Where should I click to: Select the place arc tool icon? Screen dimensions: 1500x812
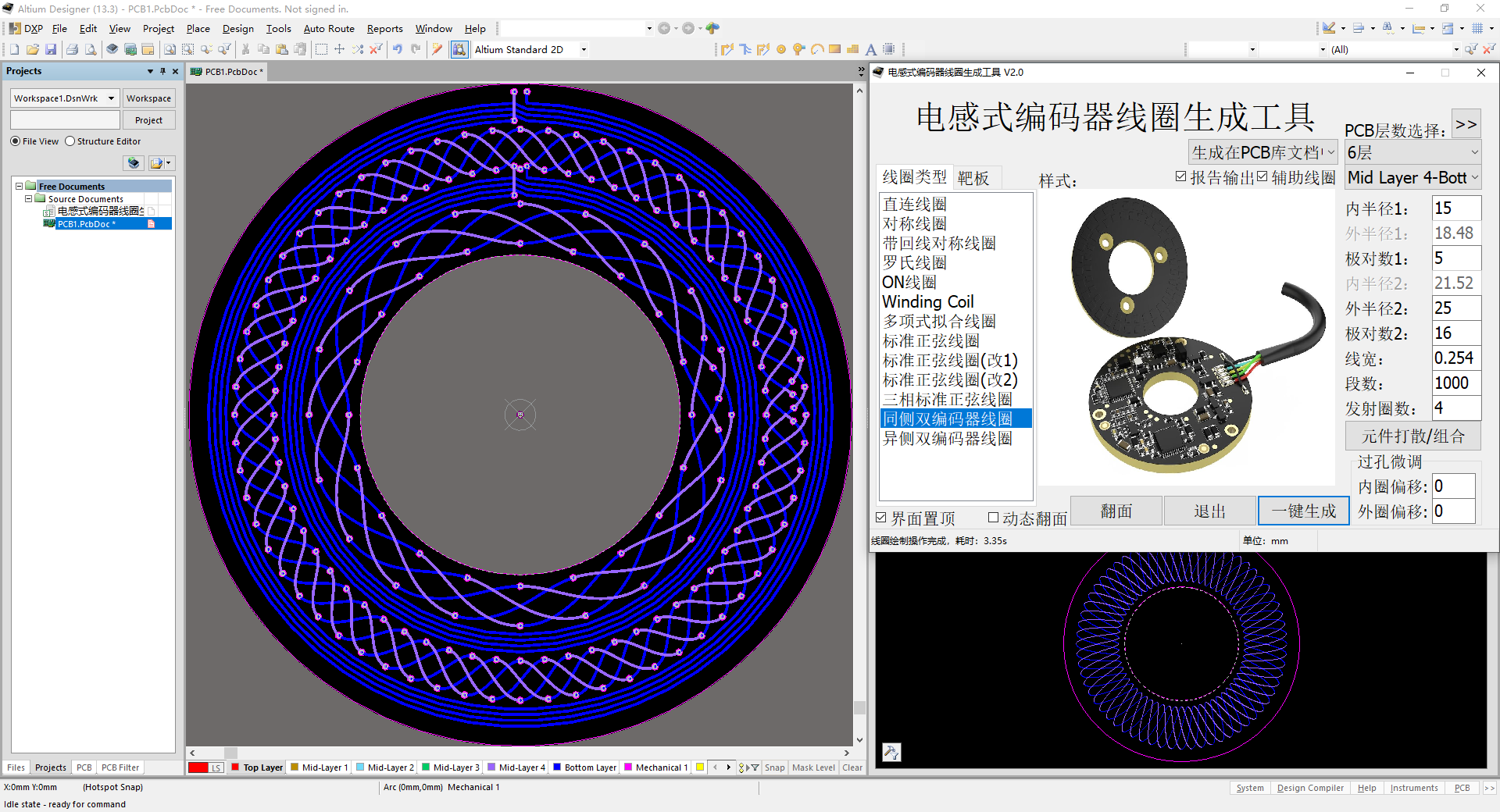(x=817, y=49)
